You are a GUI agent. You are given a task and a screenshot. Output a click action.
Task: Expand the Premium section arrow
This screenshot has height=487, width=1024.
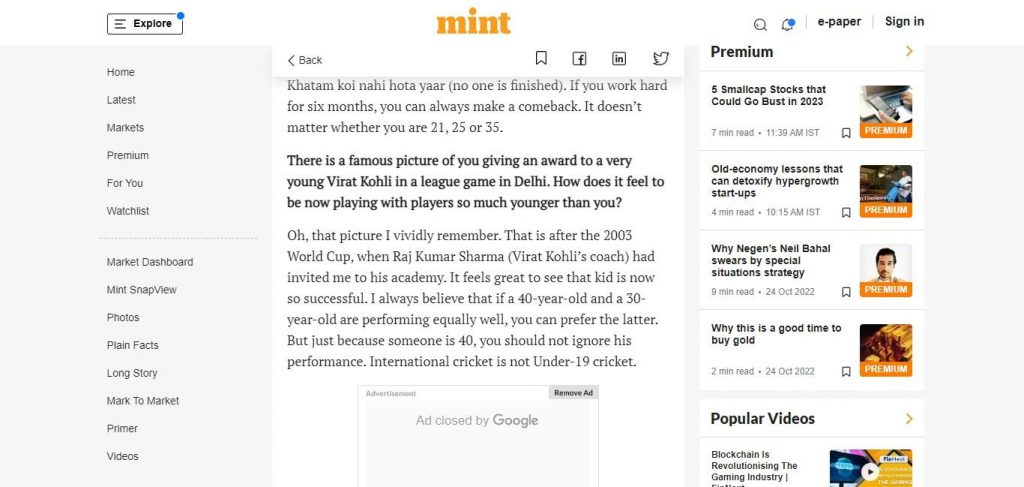tap(909, 51)
